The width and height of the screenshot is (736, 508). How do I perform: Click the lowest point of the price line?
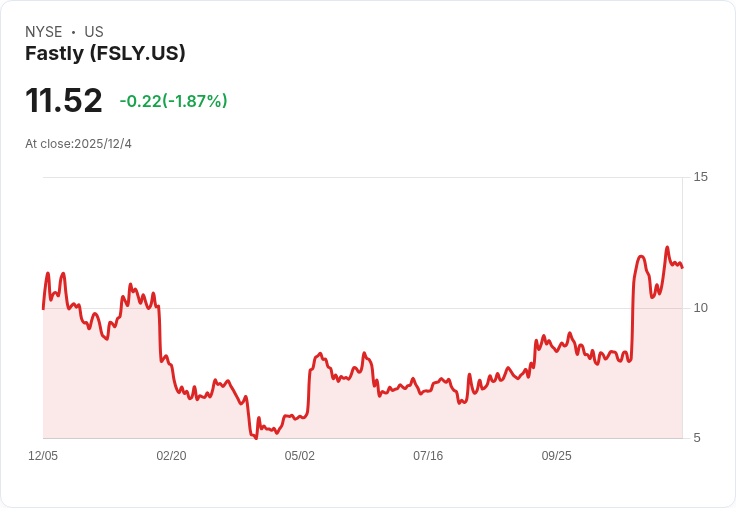256,437
